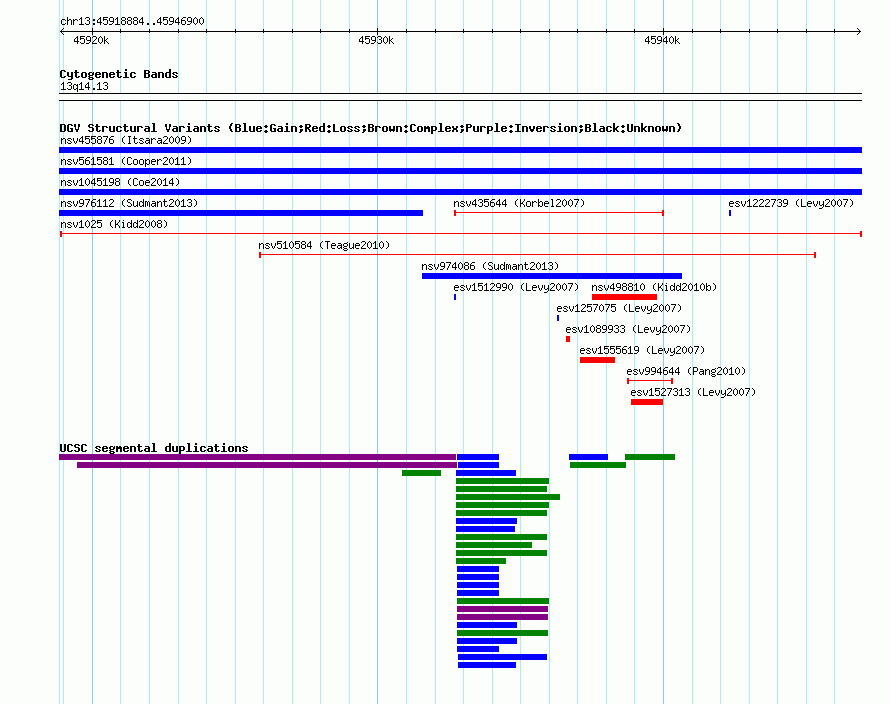Select the blue gain bar under nsv561581
This screenshot has height=704, width=890.
[460, 171]
